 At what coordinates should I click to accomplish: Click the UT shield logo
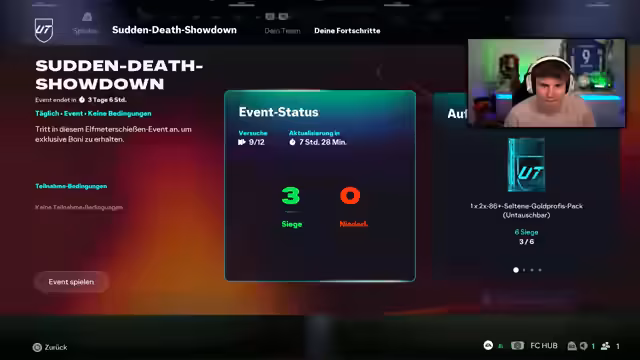pos(44,30)
